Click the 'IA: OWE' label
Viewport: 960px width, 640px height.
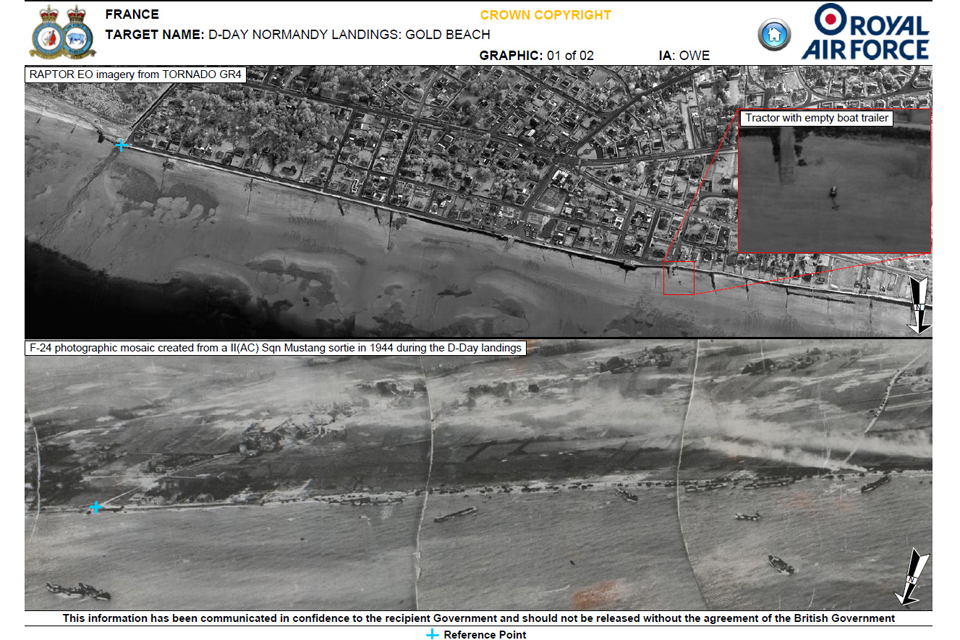pyautogui.click(x=684, y=55)
